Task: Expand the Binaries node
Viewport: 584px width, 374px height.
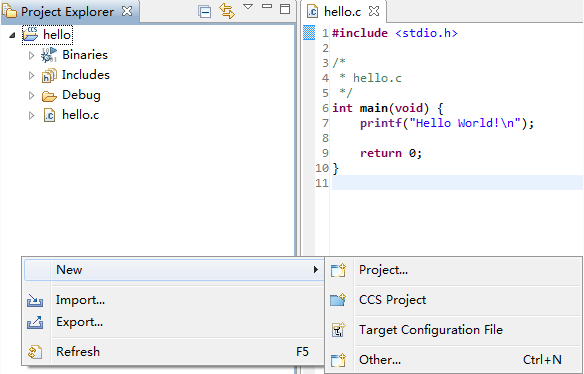Action: coord(31,55)
